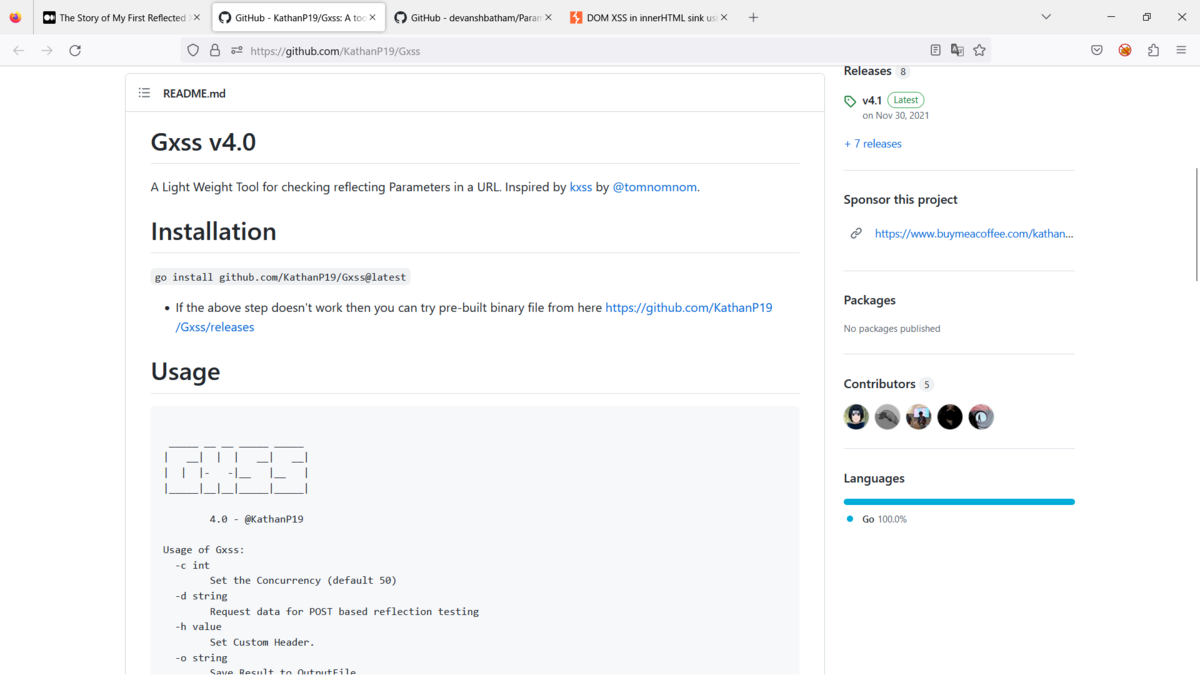This screenshot has width=1200, height=675.
Task: Open README outline menu icon
Action: click(x=144, y=93)
